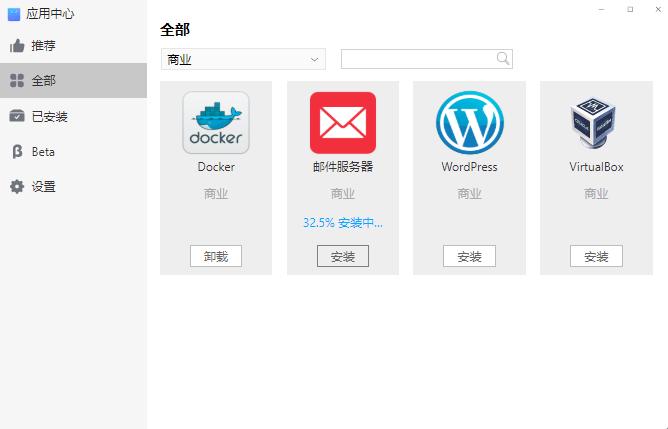Click the 应用中心 window title
The image size is (668, 429).
(50, 14)
